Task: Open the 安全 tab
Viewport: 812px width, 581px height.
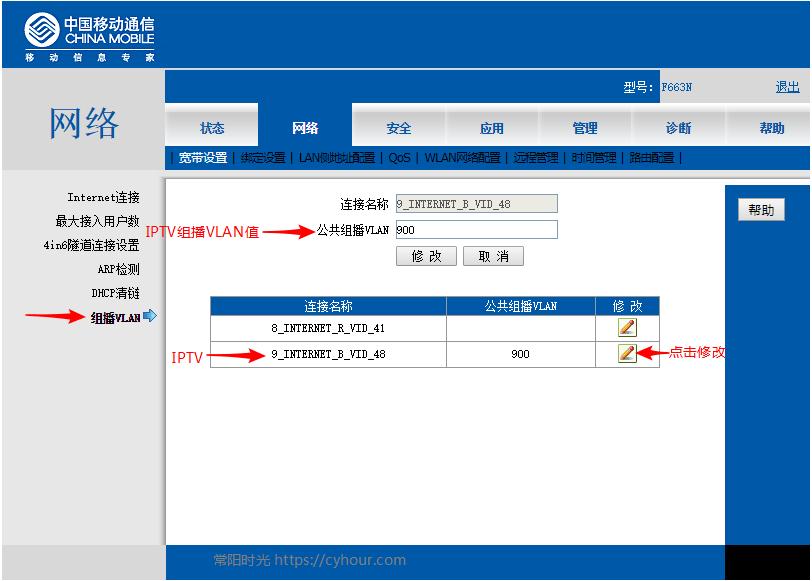Action: coord(397,127)
